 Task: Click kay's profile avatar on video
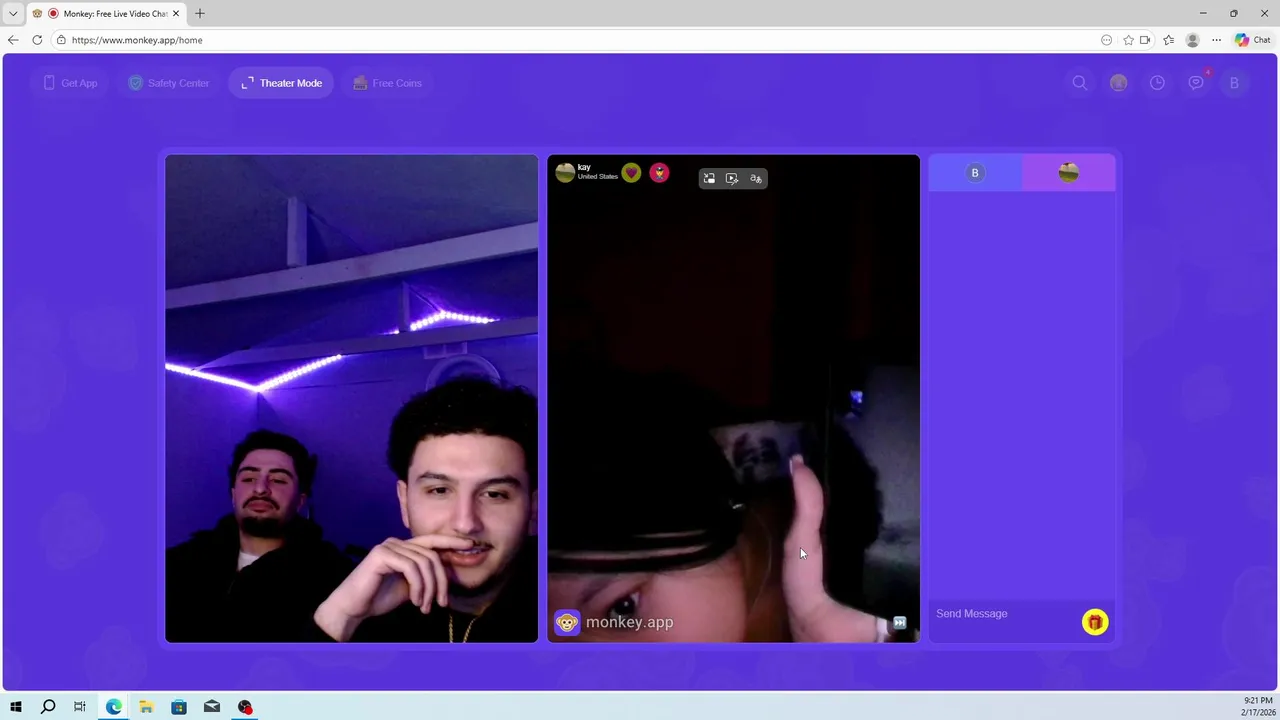[x=565, y=173]
